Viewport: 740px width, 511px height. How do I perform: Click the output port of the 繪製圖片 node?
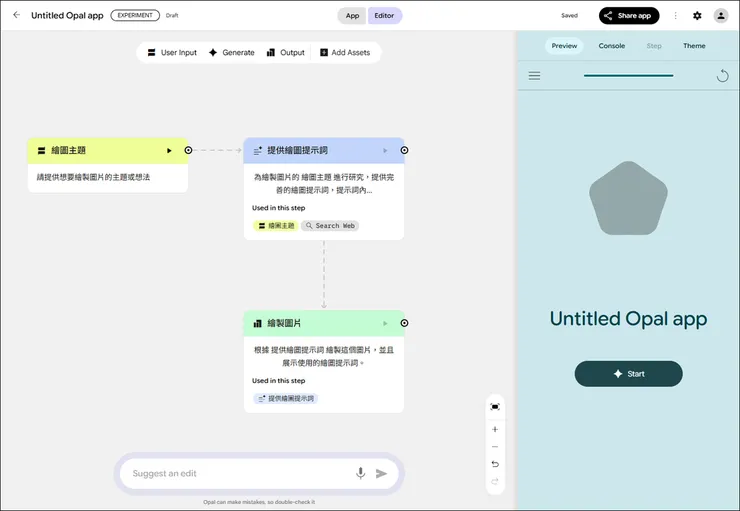[x=404, y=323]
